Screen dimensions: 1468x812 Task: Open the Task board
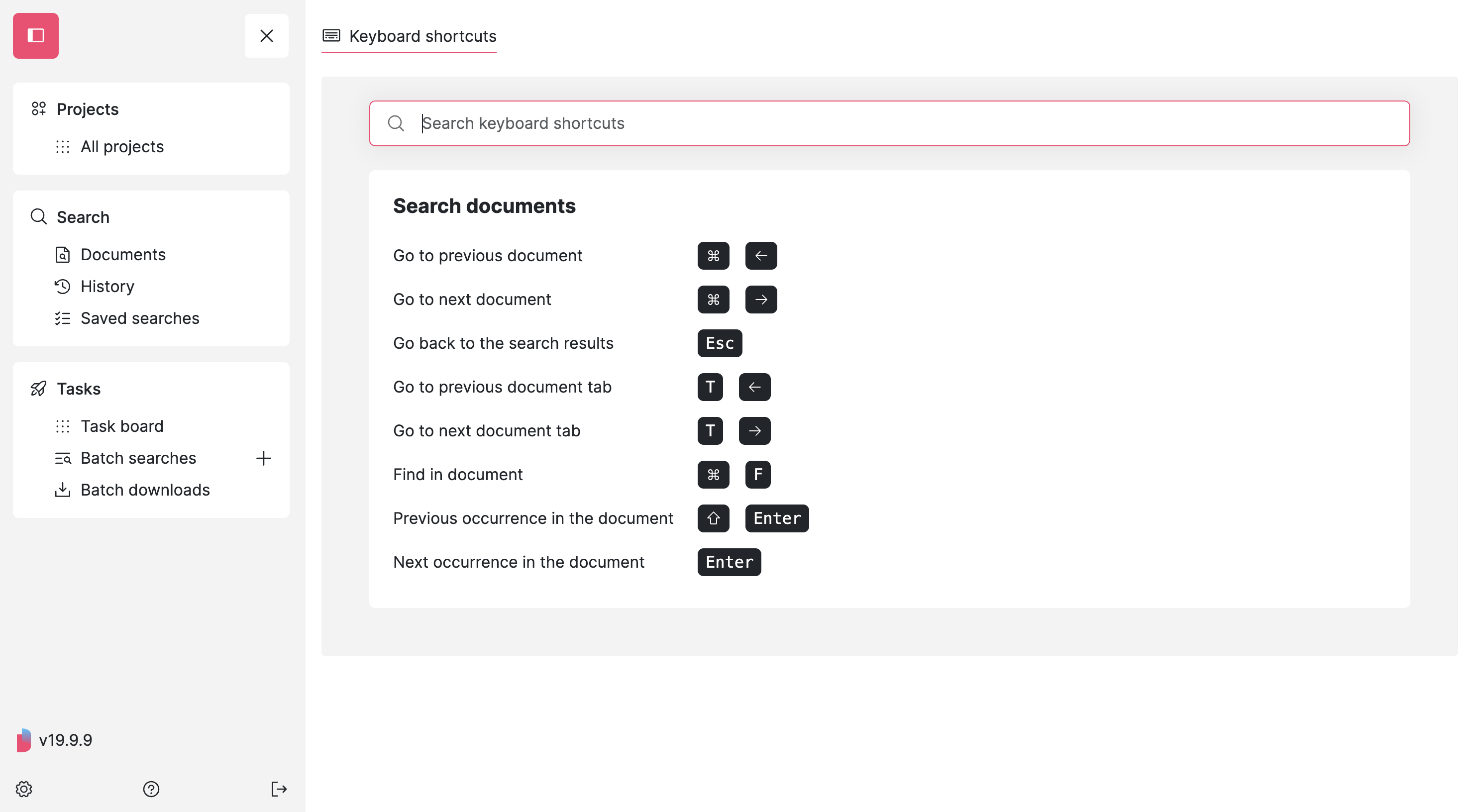[x=121, y=426]
